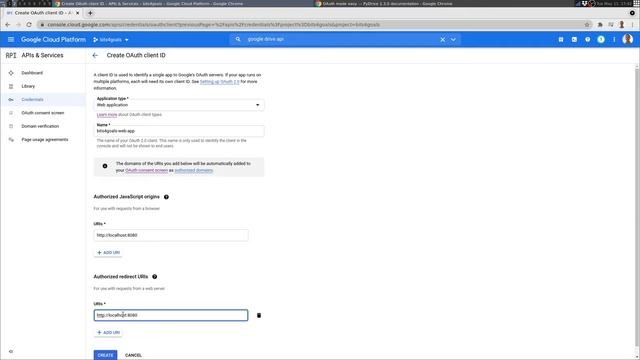Reload the page
Screen dimensions: 640x360
click(x=29, y=25)
